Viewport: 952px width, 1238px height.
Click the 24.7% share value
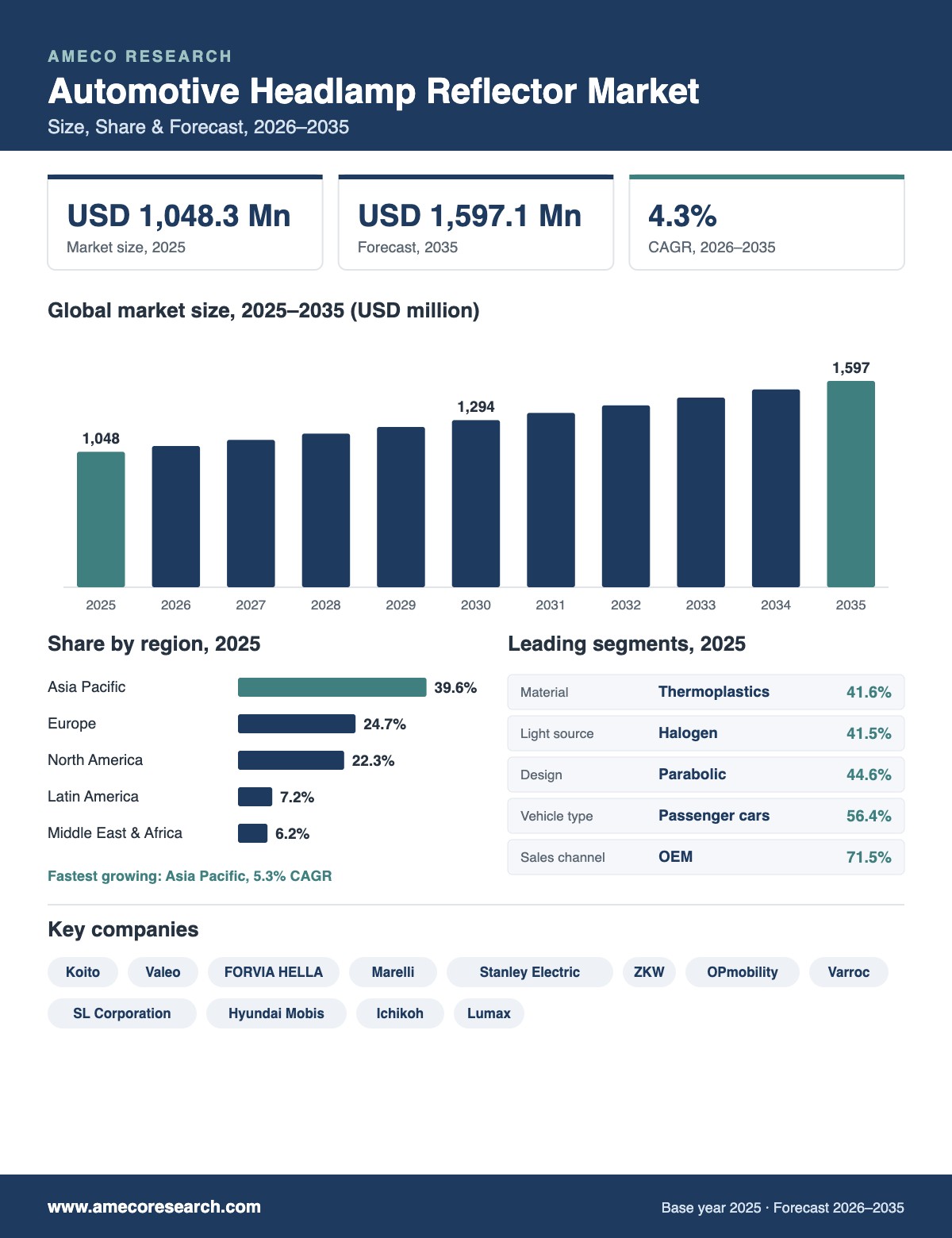click(x=385, y=724)
